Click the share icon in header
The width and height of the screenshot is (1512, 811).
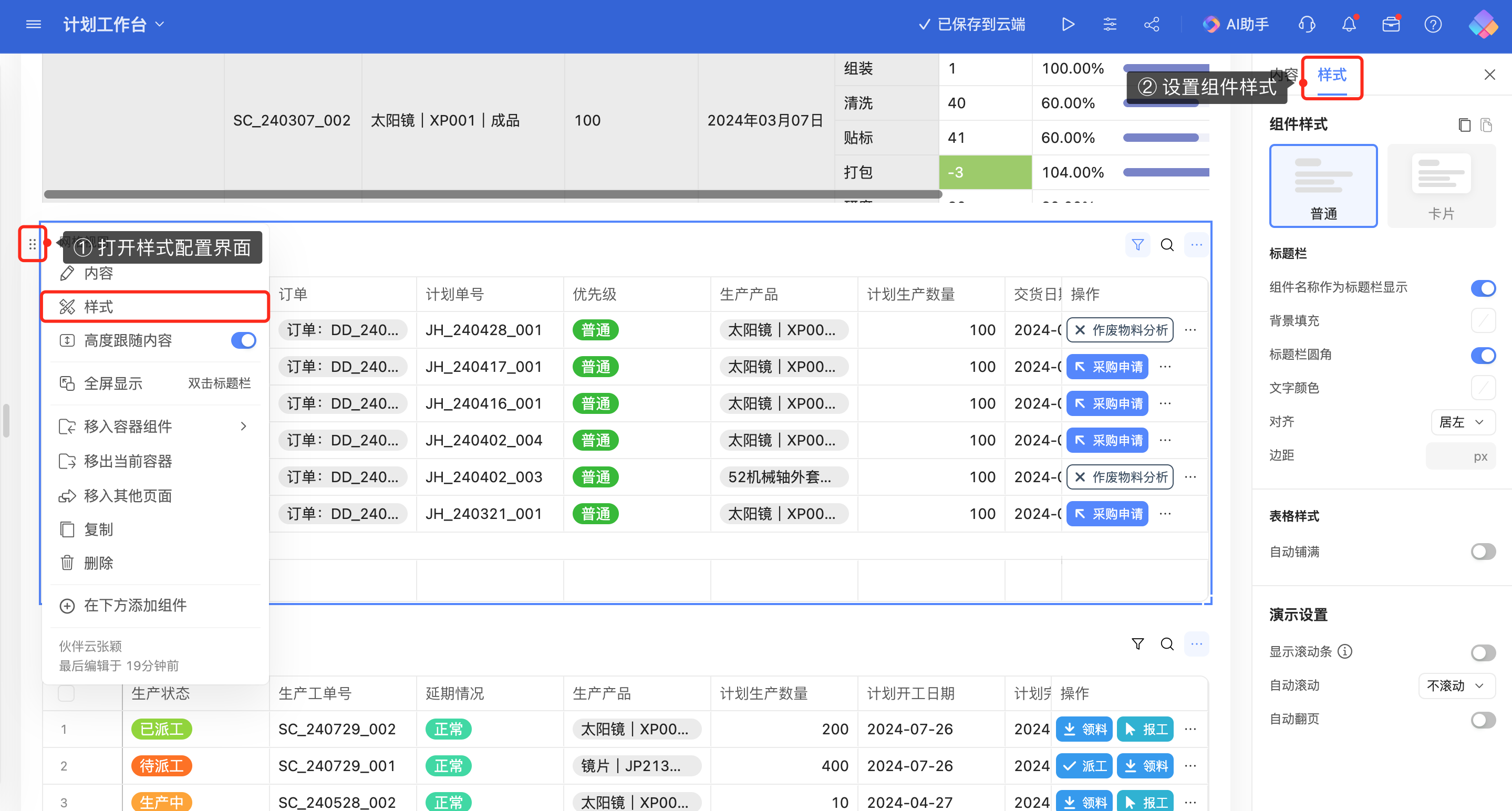(1152, 24)
